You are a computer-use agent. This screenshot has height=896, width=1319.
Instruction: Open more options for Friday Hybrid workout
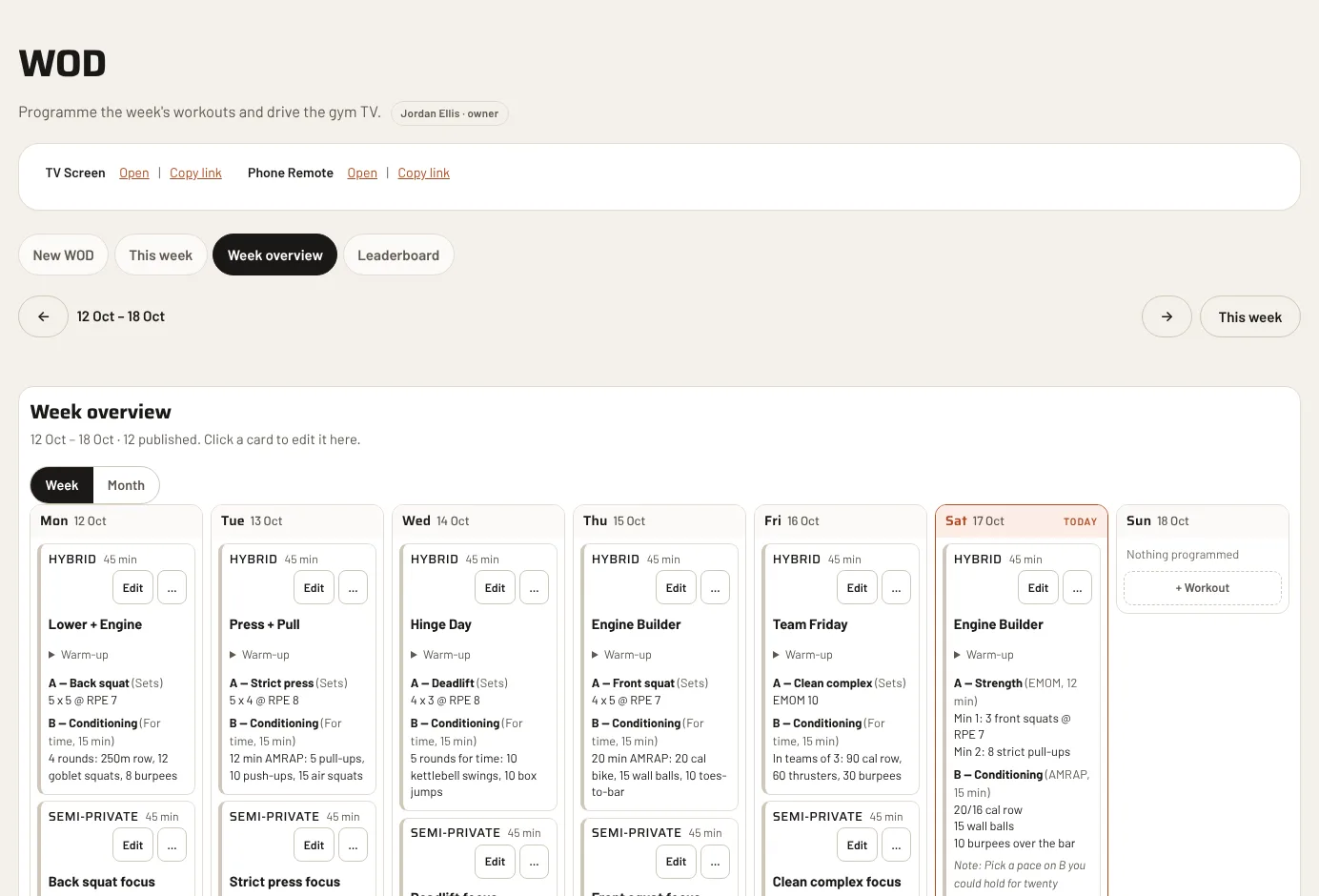(896, 588)
